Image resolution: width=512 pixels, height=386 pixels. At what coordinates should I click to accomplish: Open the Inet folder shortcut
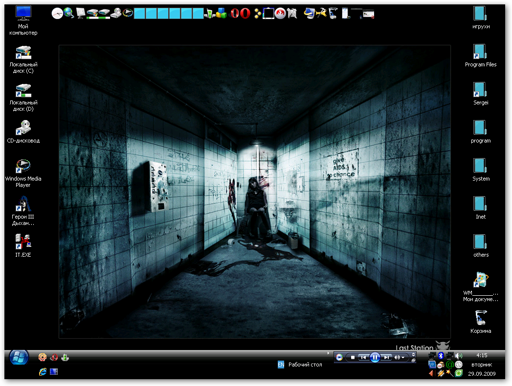(x=480, y=208)
